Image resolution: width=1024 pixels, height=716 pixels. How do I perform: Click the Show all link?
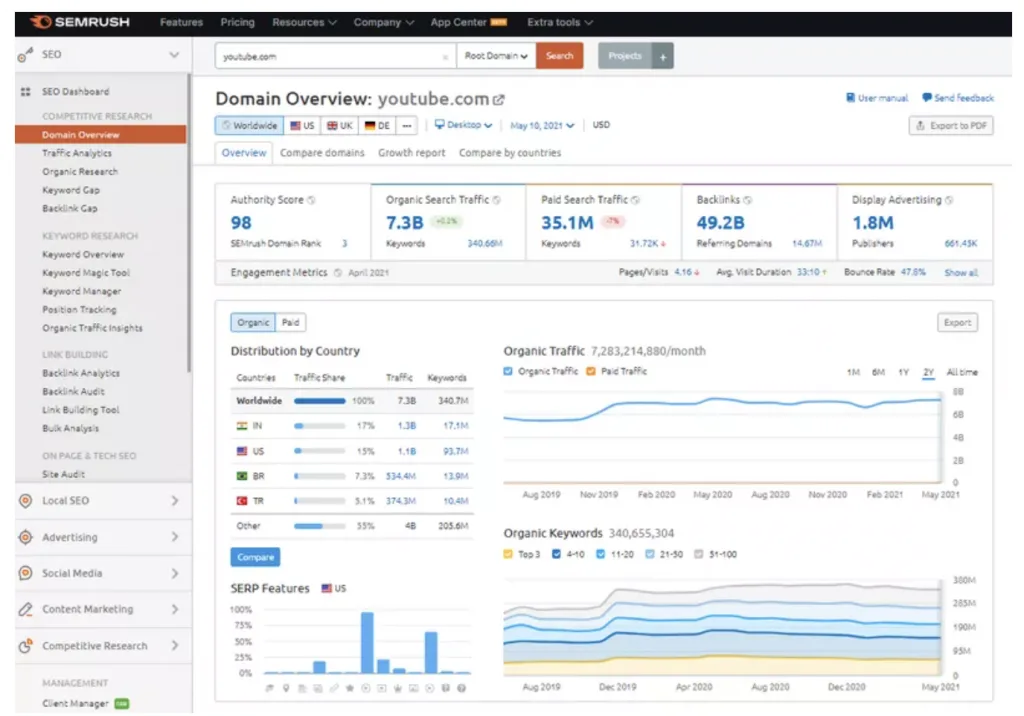point(961,273)
